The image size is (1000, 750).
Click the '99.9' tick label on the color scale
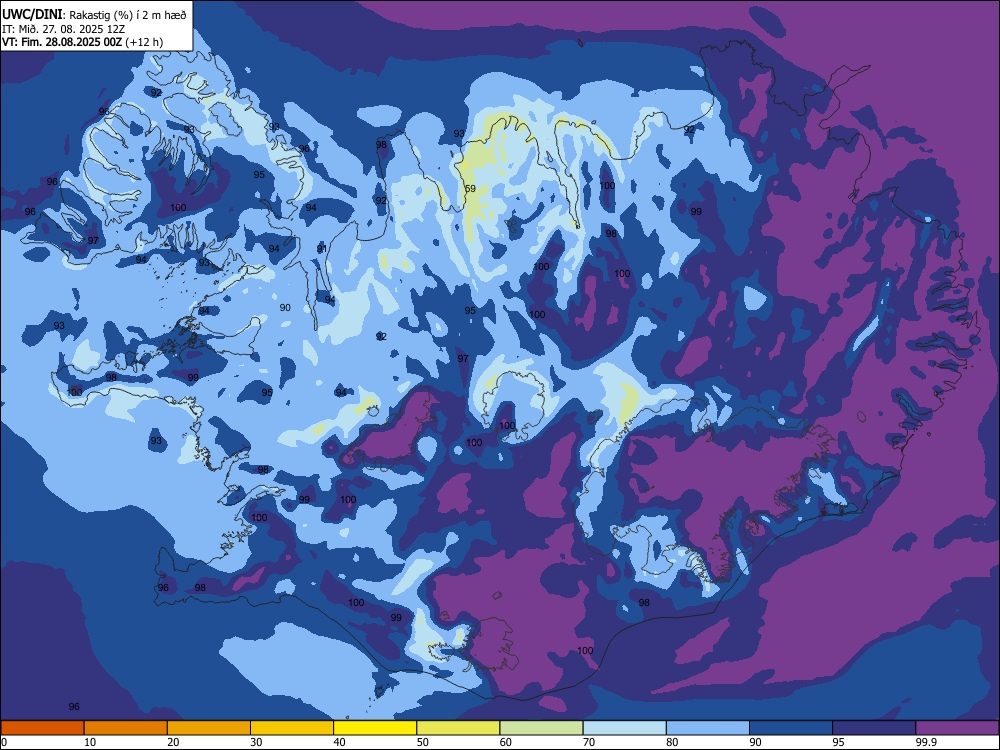[x=926, y=742]
